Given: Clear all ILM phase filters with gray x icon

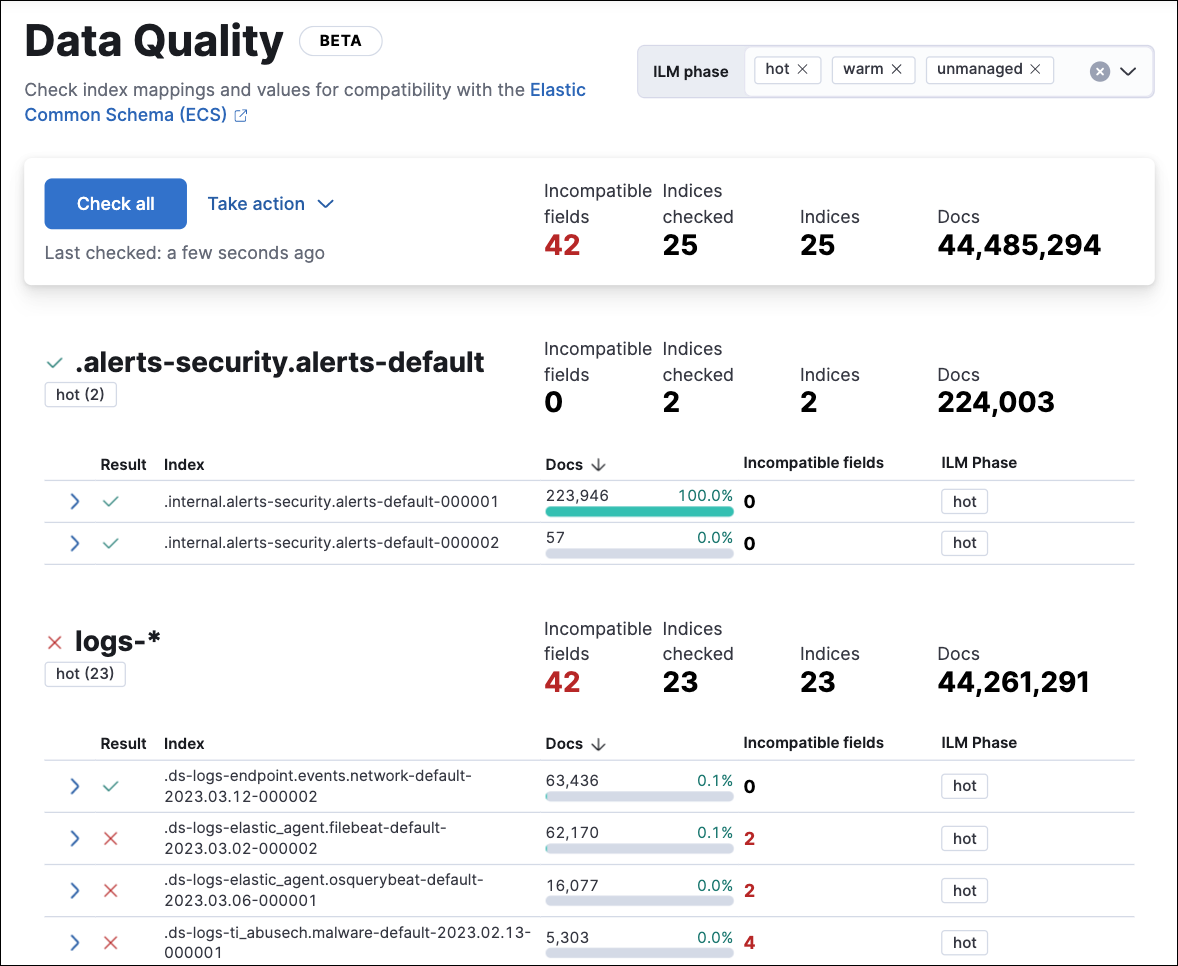Looking at the screenshot, I should [1100, 71].
